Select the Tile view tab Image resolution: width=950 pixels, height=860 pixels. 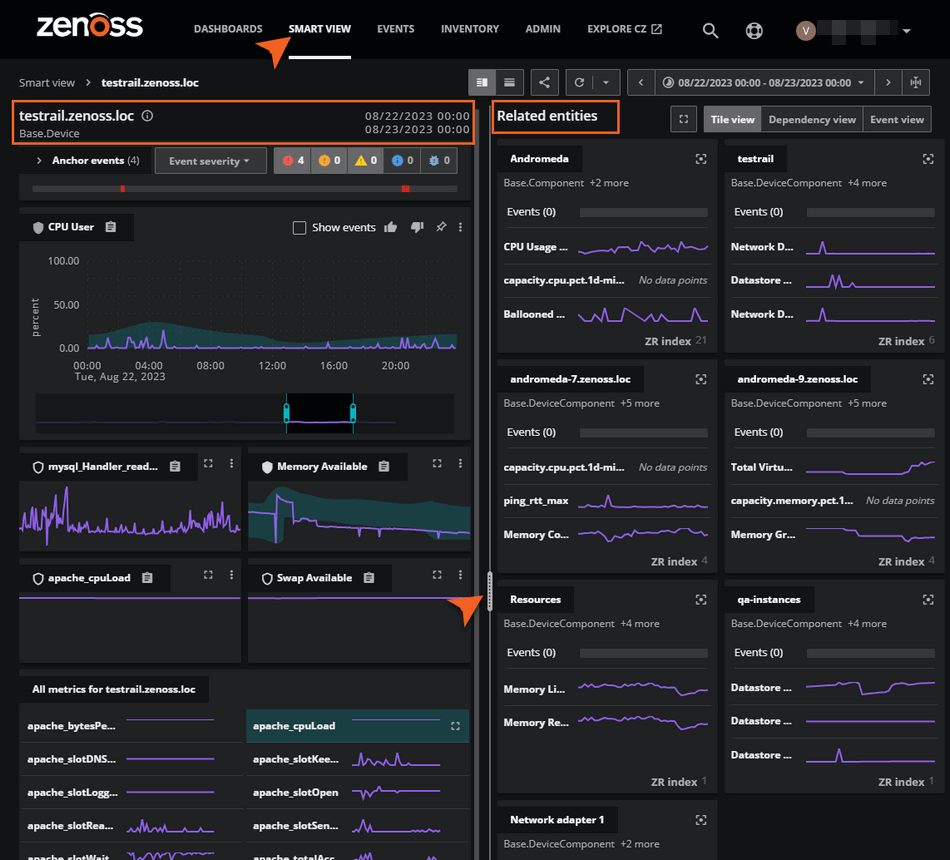(732, 119)
